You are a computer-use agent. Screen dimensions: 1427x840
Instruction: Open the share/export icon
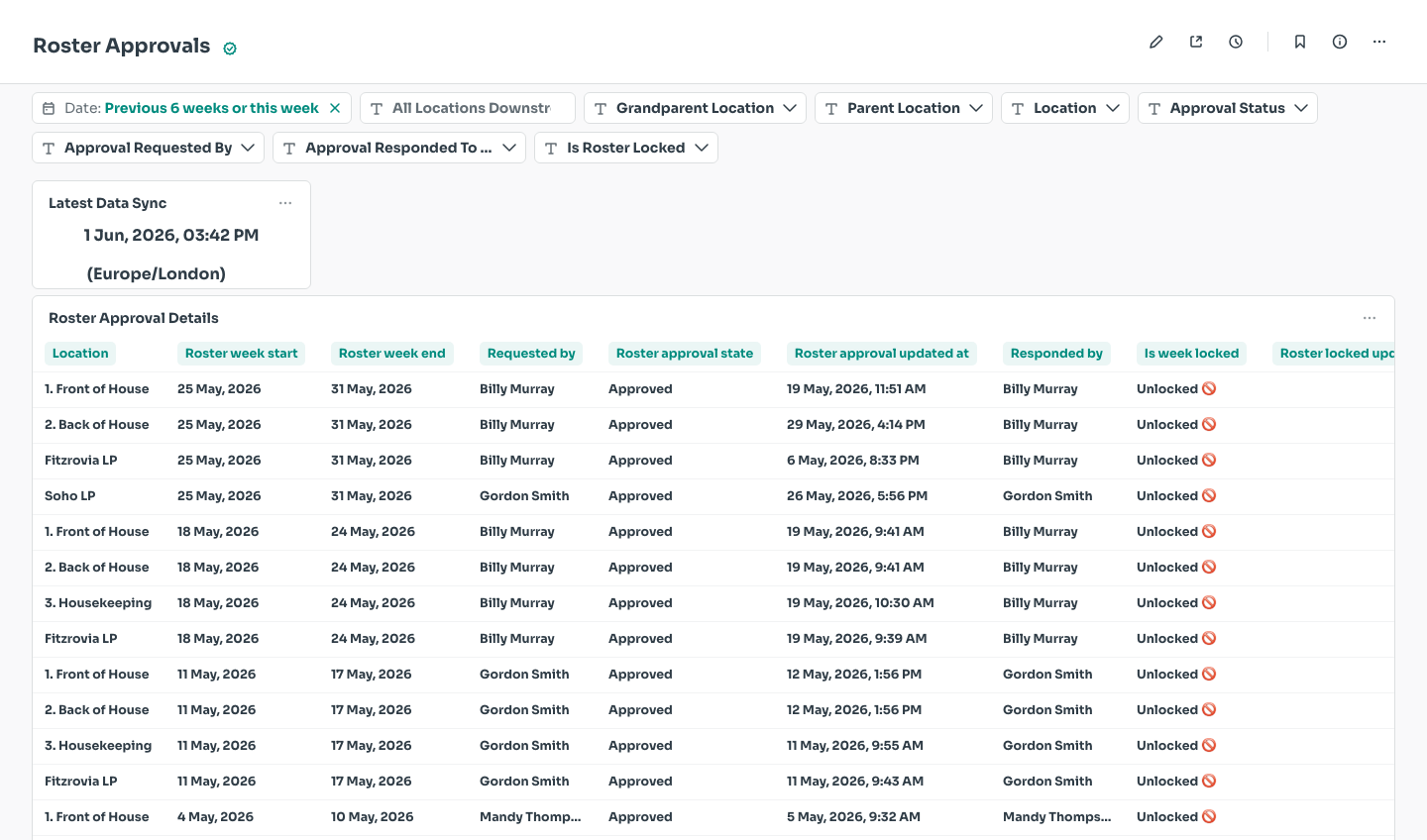pyautogui.click(x=1196, y=42)
